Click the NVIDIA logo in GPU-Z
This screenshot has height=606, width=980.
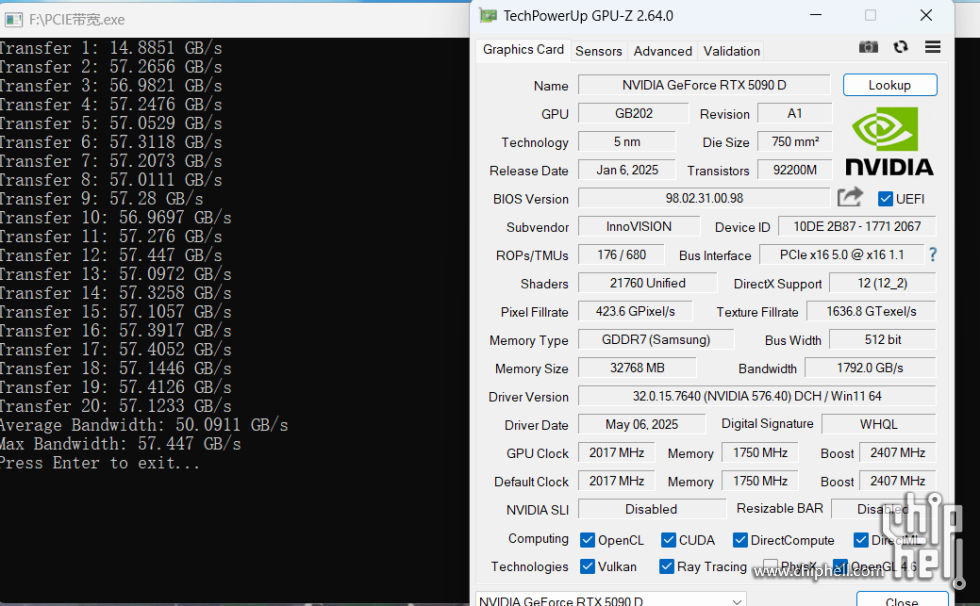pos(889,141)
